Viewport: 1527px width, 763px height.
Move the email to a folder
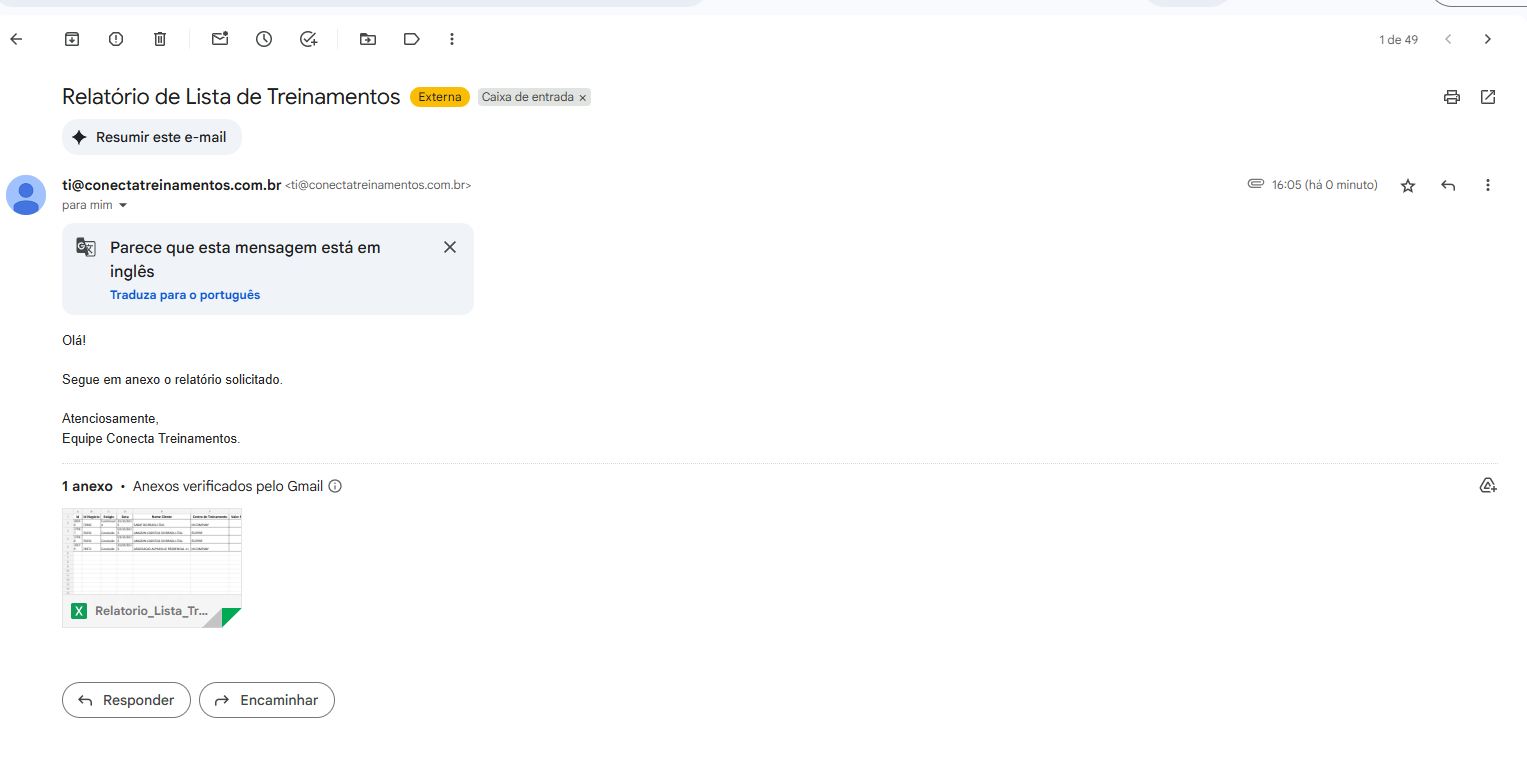tap(368, 39)
